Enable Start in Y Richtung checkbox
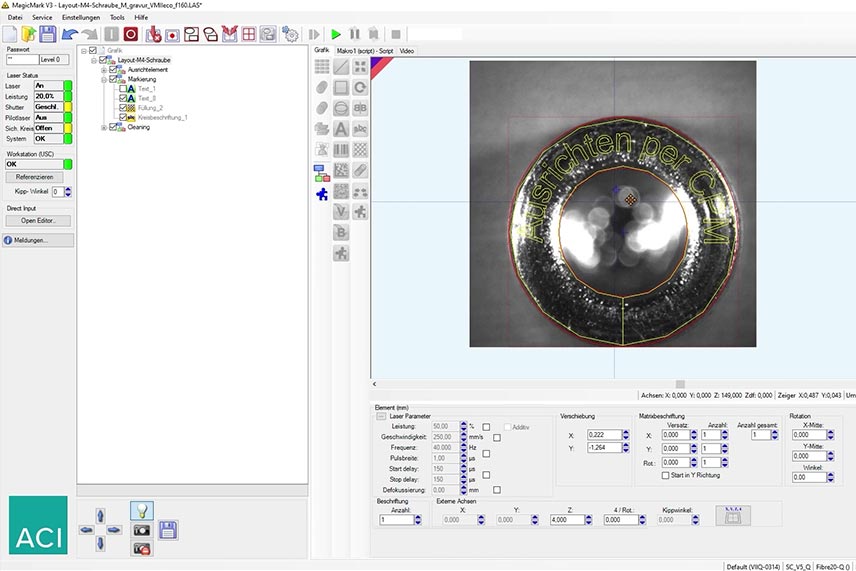The image size is (856, 571). [x=665, y=475]
